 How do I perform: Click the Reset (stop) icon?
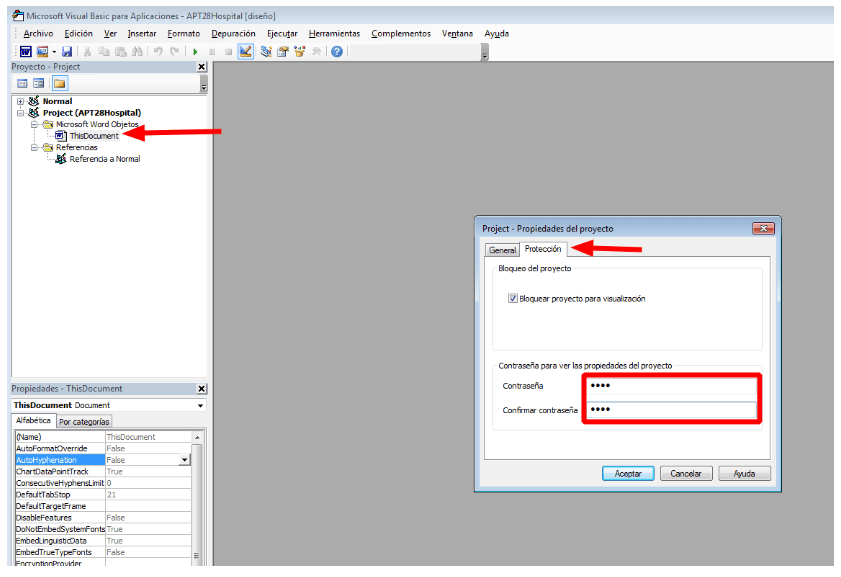(228, 51)
